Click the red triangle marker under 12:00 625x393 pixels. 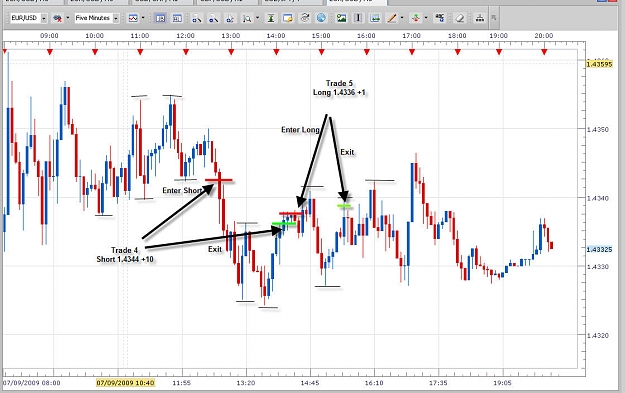[x=186, y=52]
